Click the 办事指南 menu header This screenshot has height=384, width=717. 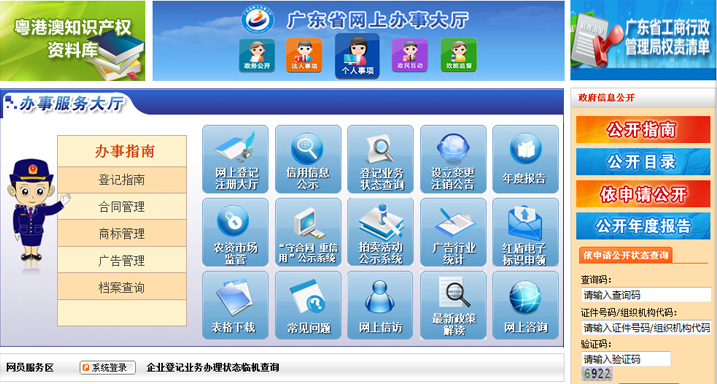pos(122,151)
